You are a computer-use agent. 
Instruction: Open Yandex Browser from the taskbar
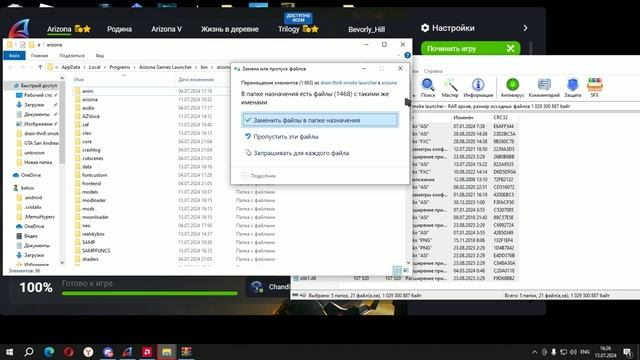point(88,351)
